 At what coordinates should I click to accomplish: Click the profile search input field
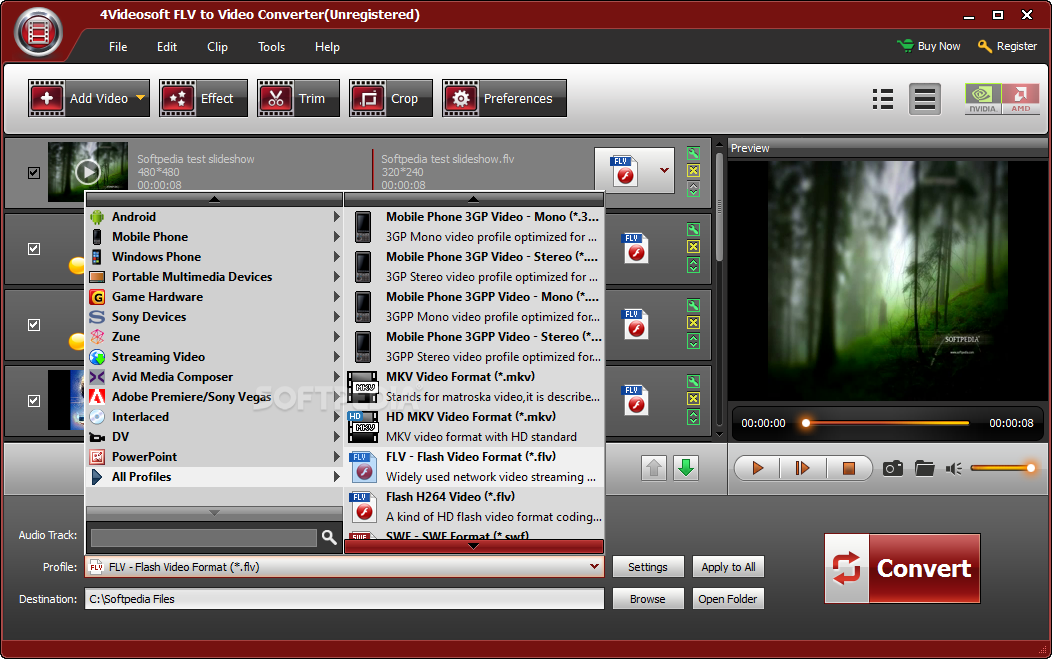tap(204, 538)
